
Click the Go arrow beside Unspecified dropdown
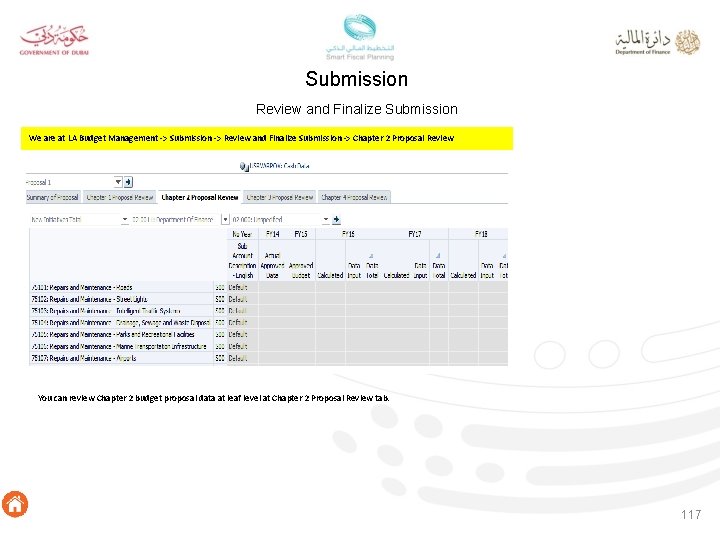tap(336, 219)
